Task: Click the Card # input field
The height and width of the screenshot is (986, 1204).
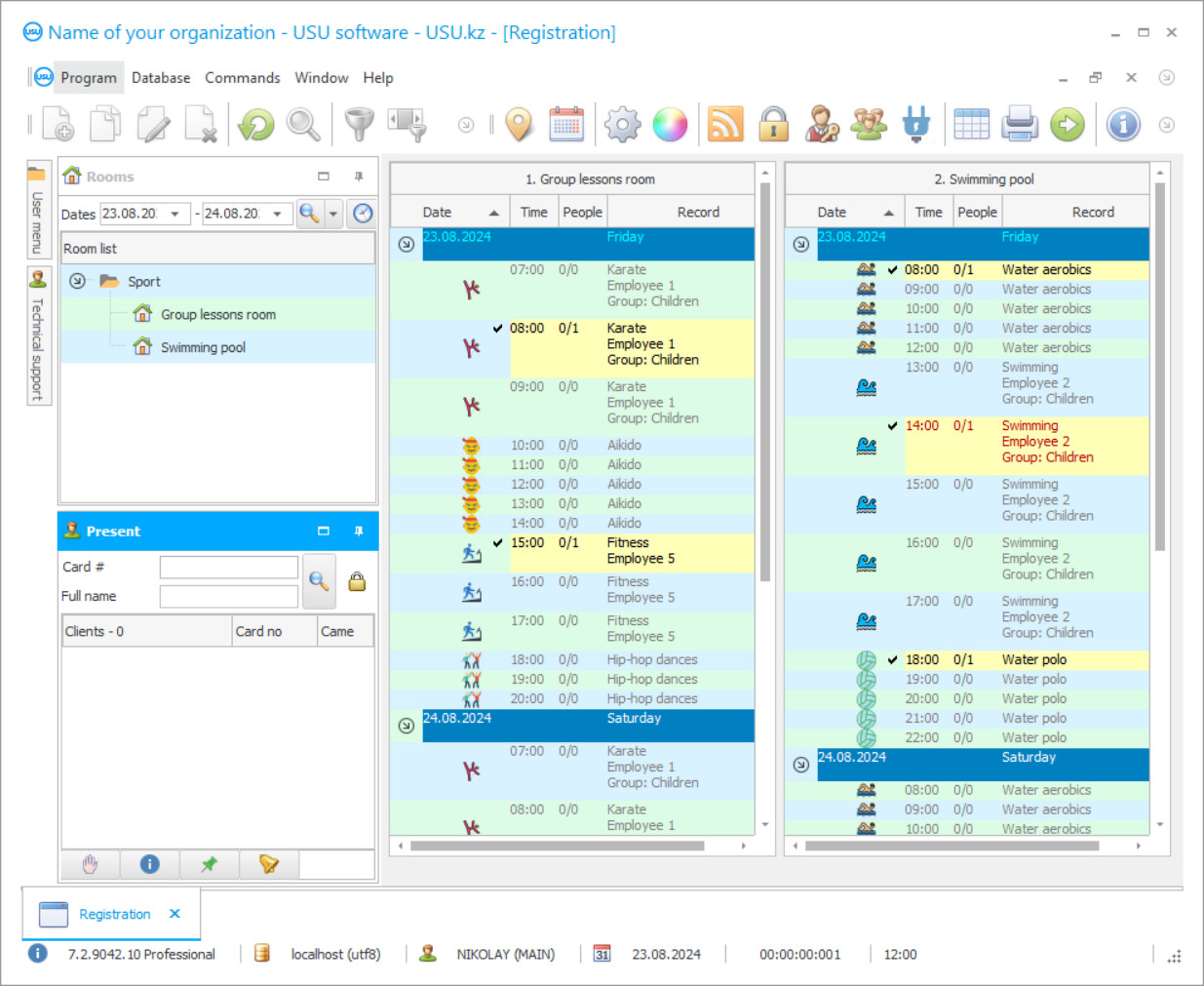Action: [x=229, y=567]
